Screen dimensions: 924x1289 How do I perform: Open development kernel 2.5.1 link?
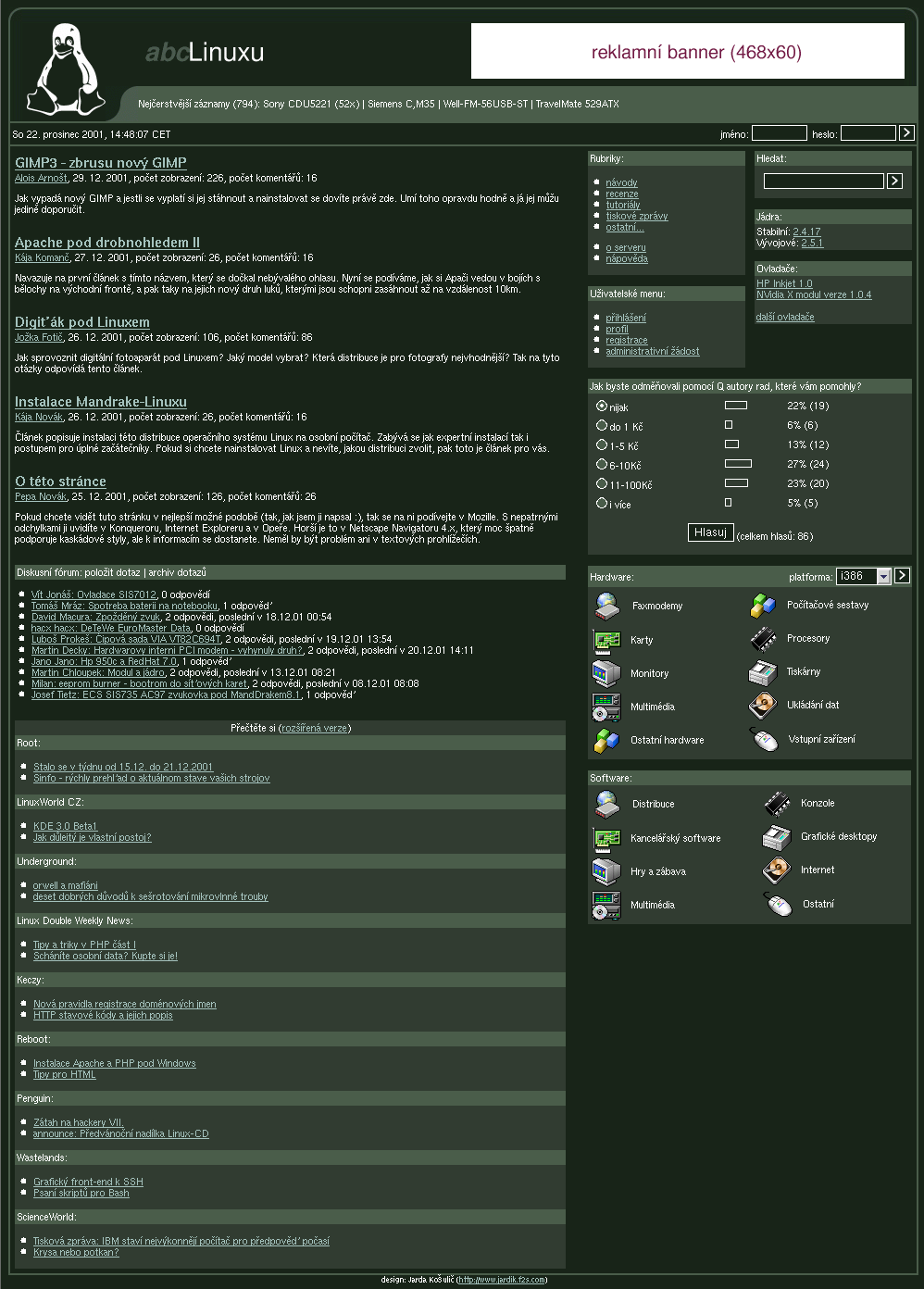click(x=812, y=243)
